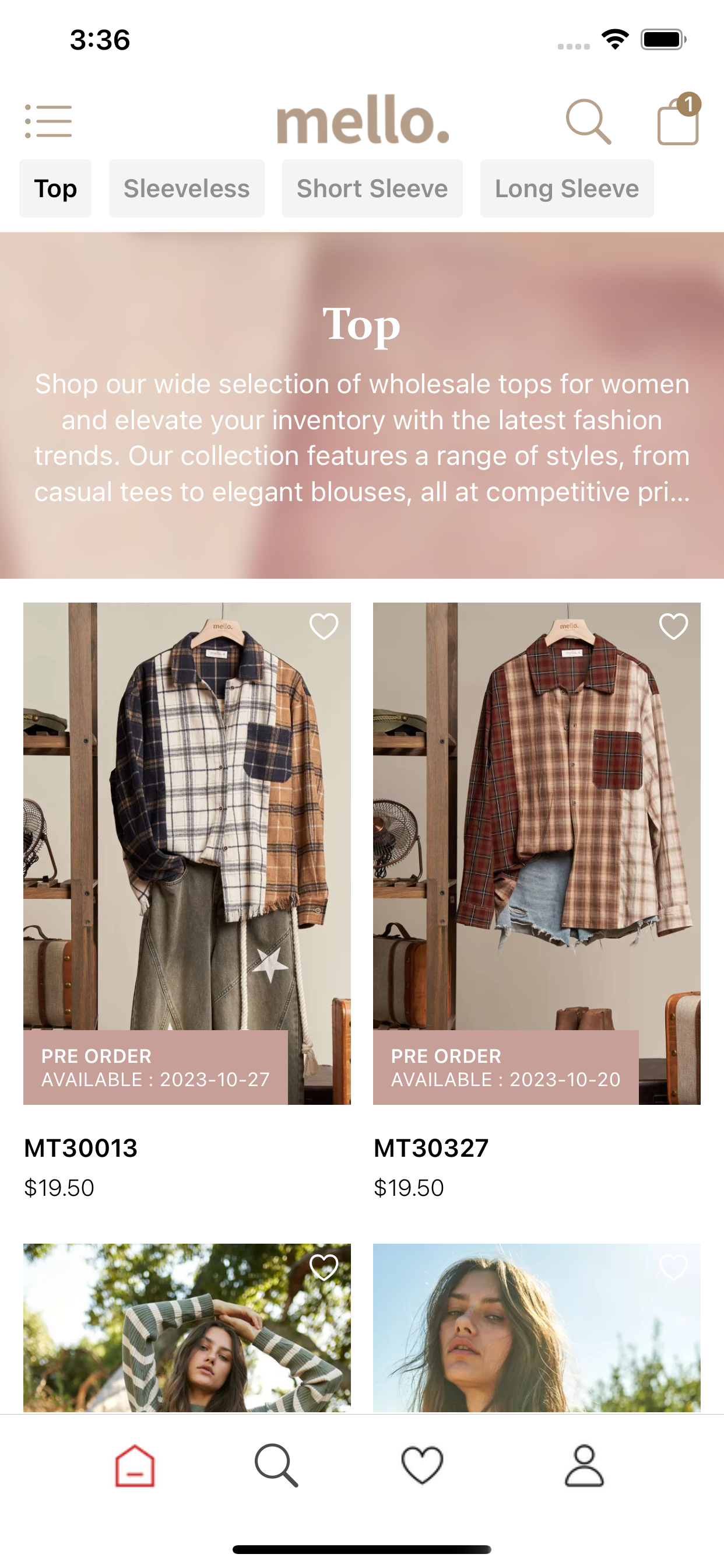The height and width of the screenshot is (1568, 724).
Task: Select the Sleeveless category tab
Action: (x=187, y=188)
